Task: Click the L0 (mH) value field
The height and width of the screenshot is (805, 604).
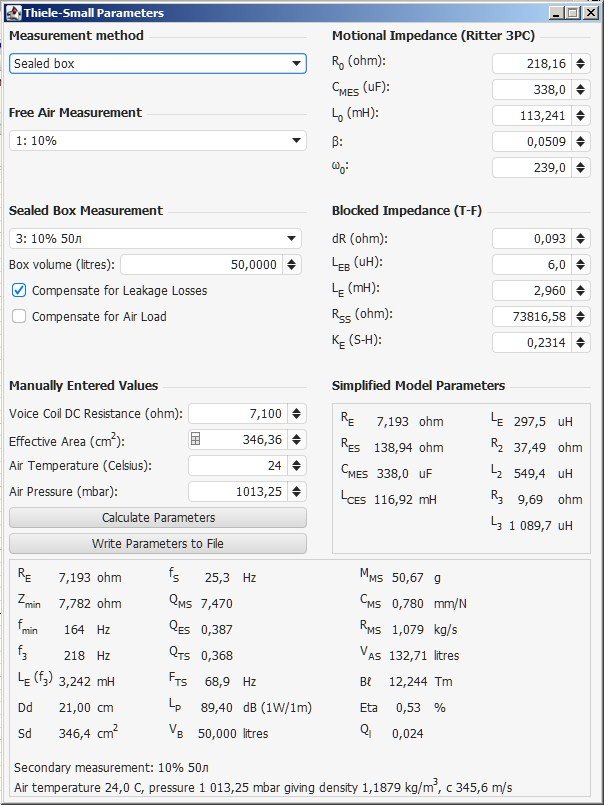Action: [x=531, y=116]
